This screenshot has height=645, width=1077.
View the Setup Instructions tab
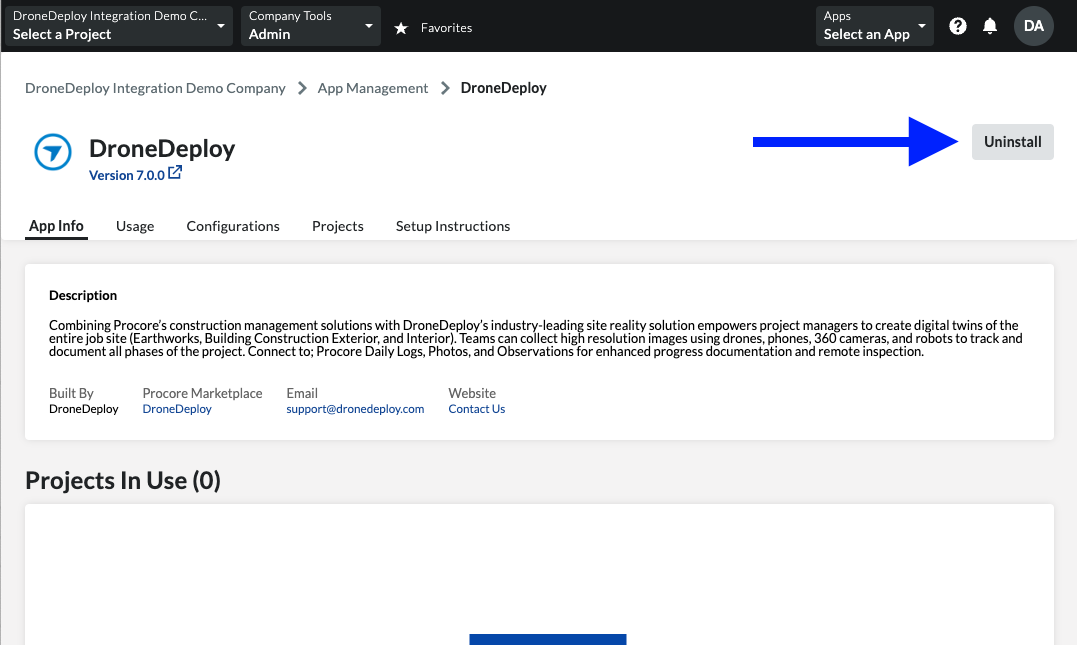pos(453,226)
